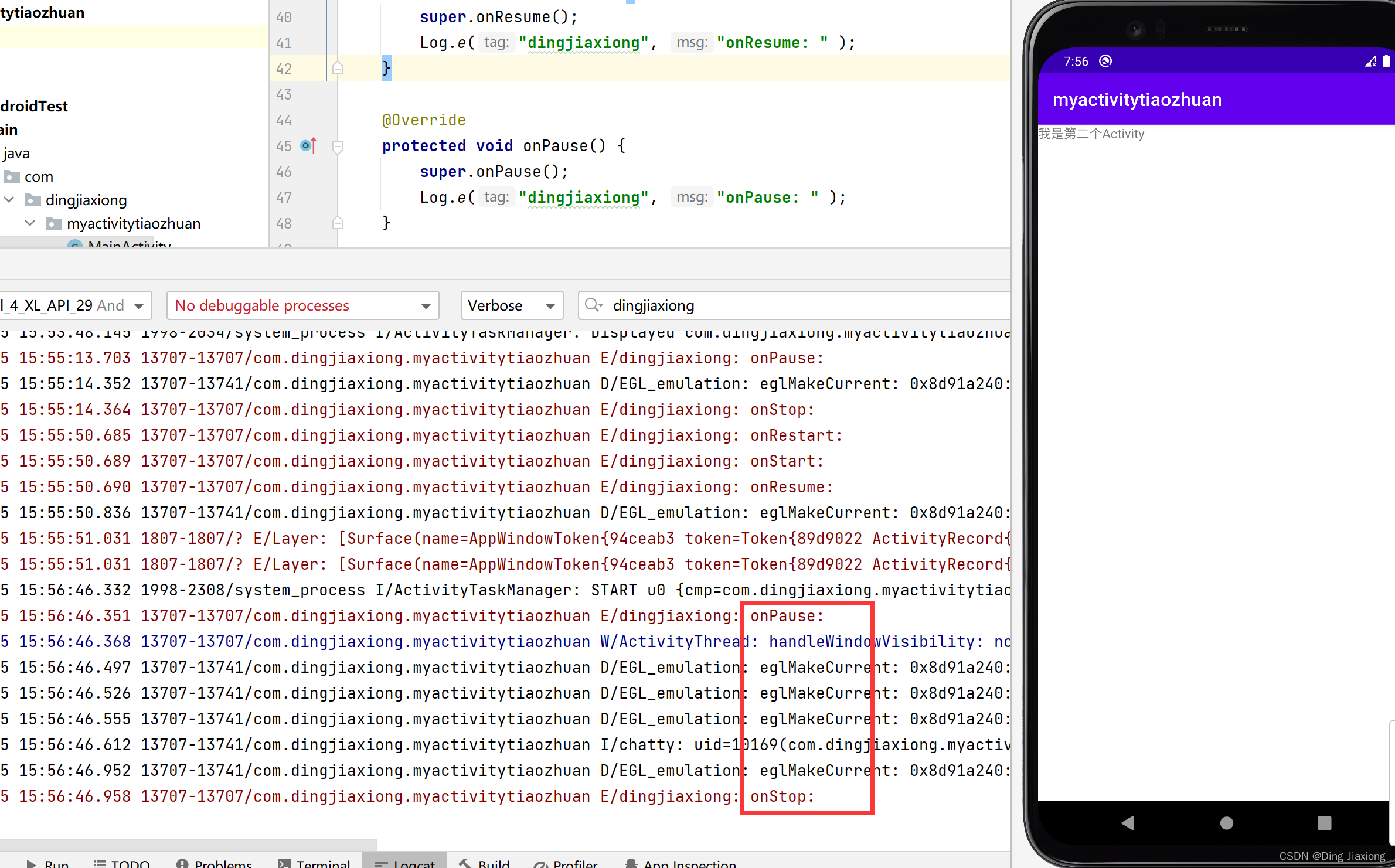
Task: Open the 'No debuggable processes' dropdown
Action: click(x=303, y=305)
